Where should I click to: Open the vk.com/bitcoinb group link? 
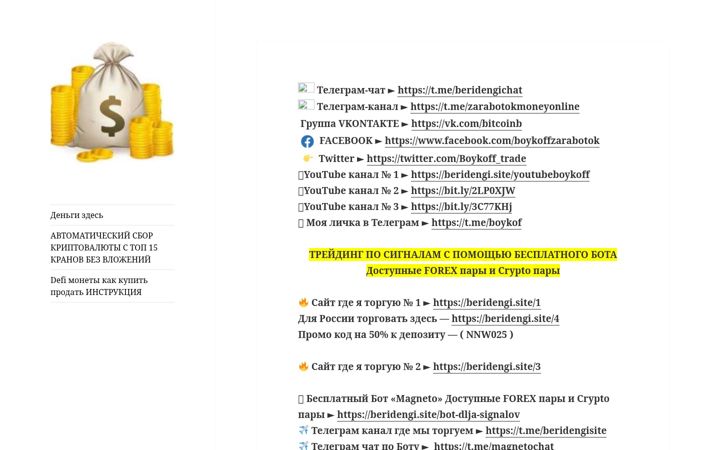(467, 124)
